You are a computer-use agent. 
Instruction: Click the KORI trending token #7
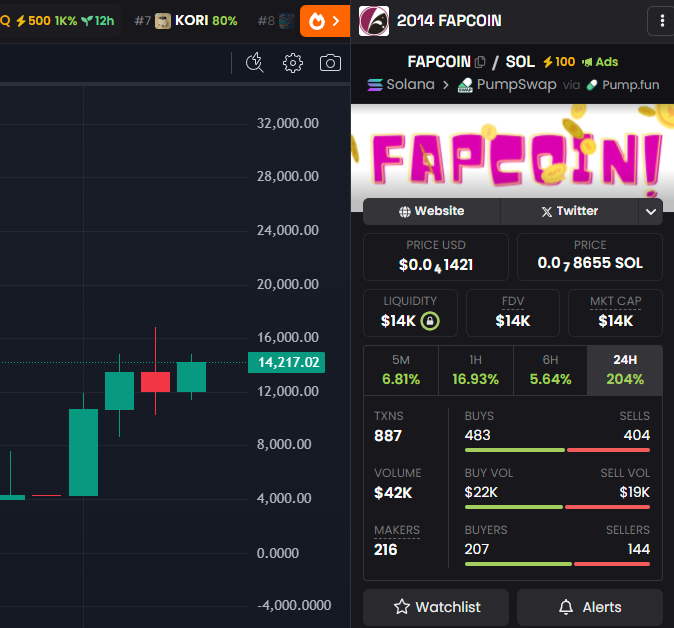pyautogui.click(x=186, y=21)
